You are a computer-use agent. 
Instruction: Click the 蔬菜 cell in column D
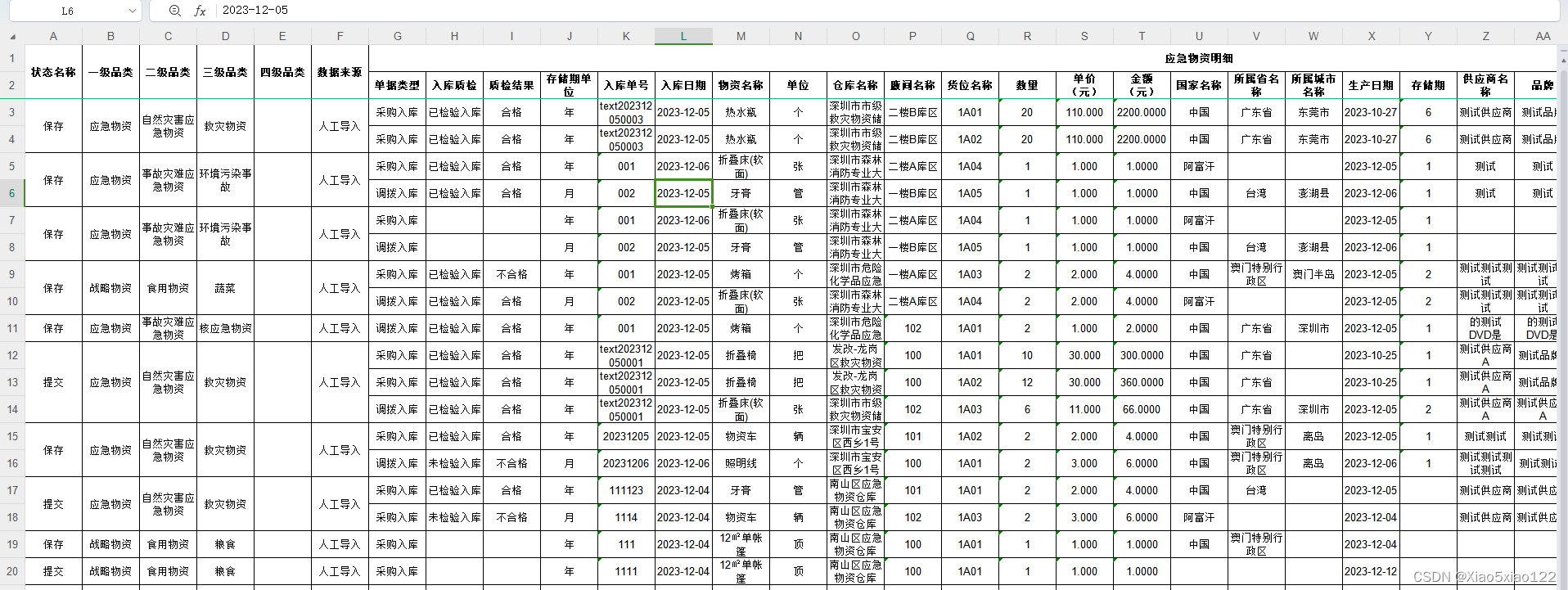click(x=225, y=288)
